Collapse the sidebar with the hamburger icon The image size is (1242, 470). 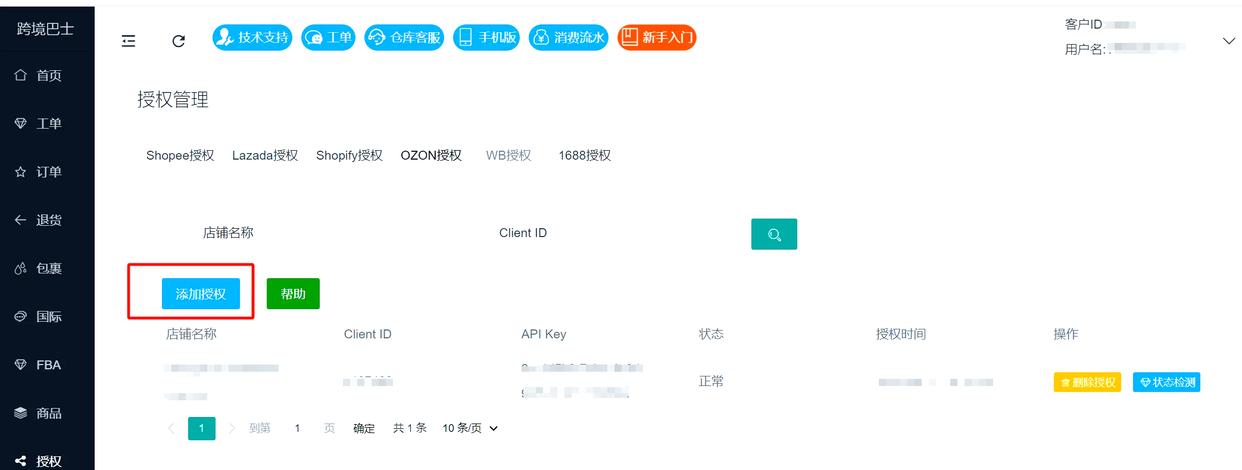pos(128,40)
